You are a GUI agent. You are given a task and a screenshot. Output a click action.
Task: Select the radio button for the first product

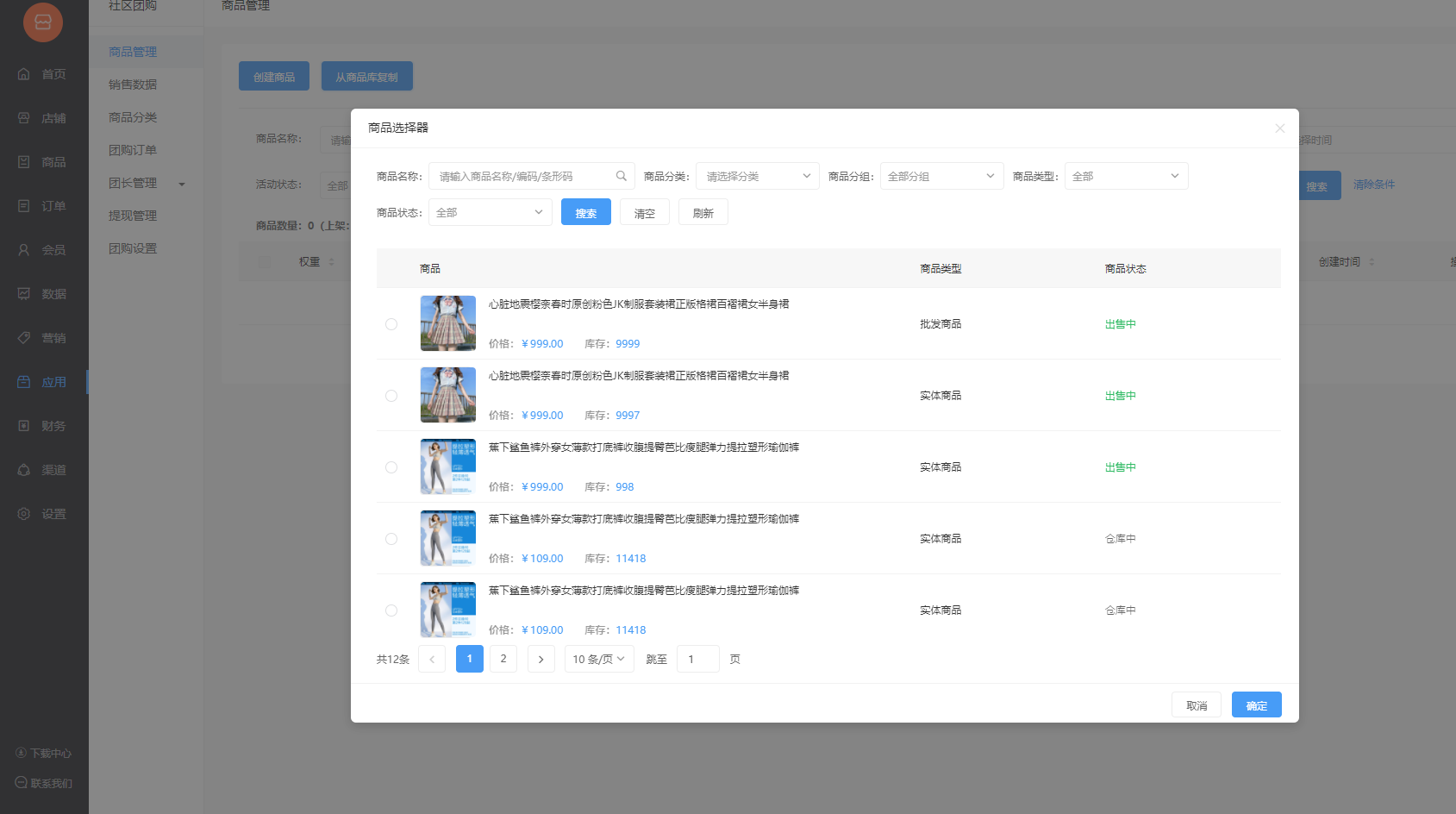coord(391,324)
